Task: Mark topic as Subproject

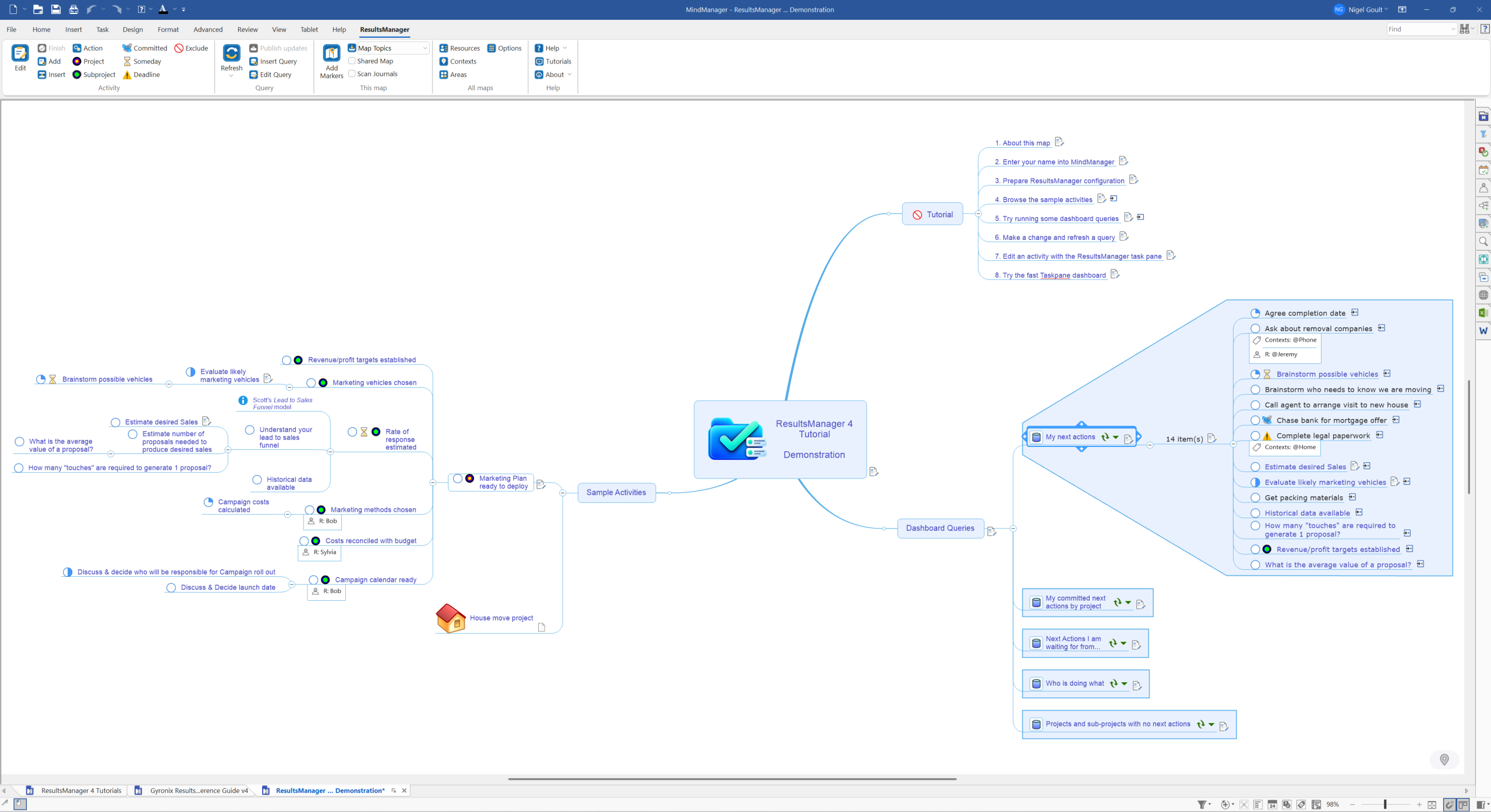Action: pos(94,75)
